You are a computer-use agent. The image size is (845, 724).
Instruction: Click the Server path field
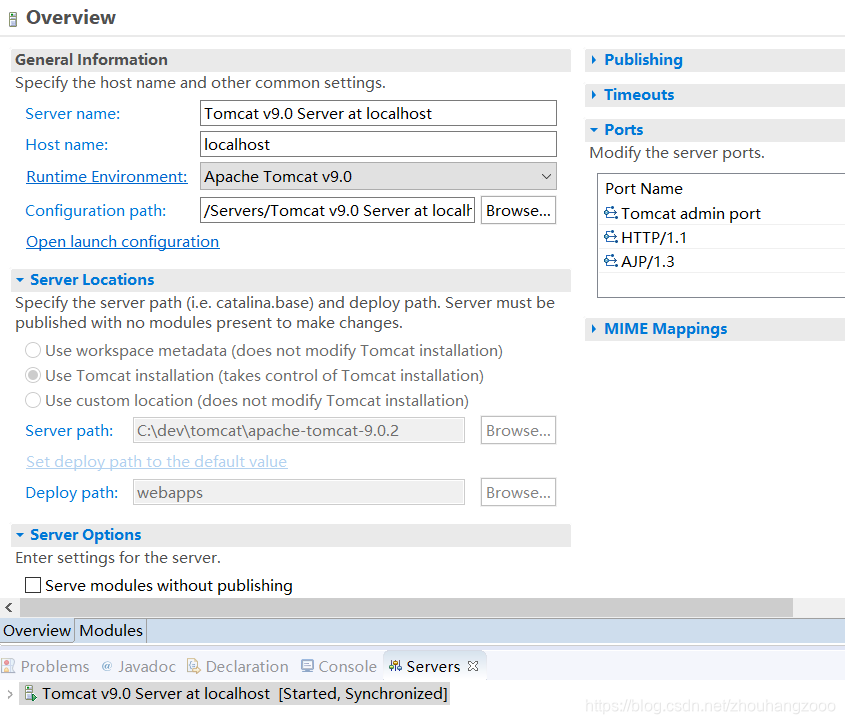(299, 430)
